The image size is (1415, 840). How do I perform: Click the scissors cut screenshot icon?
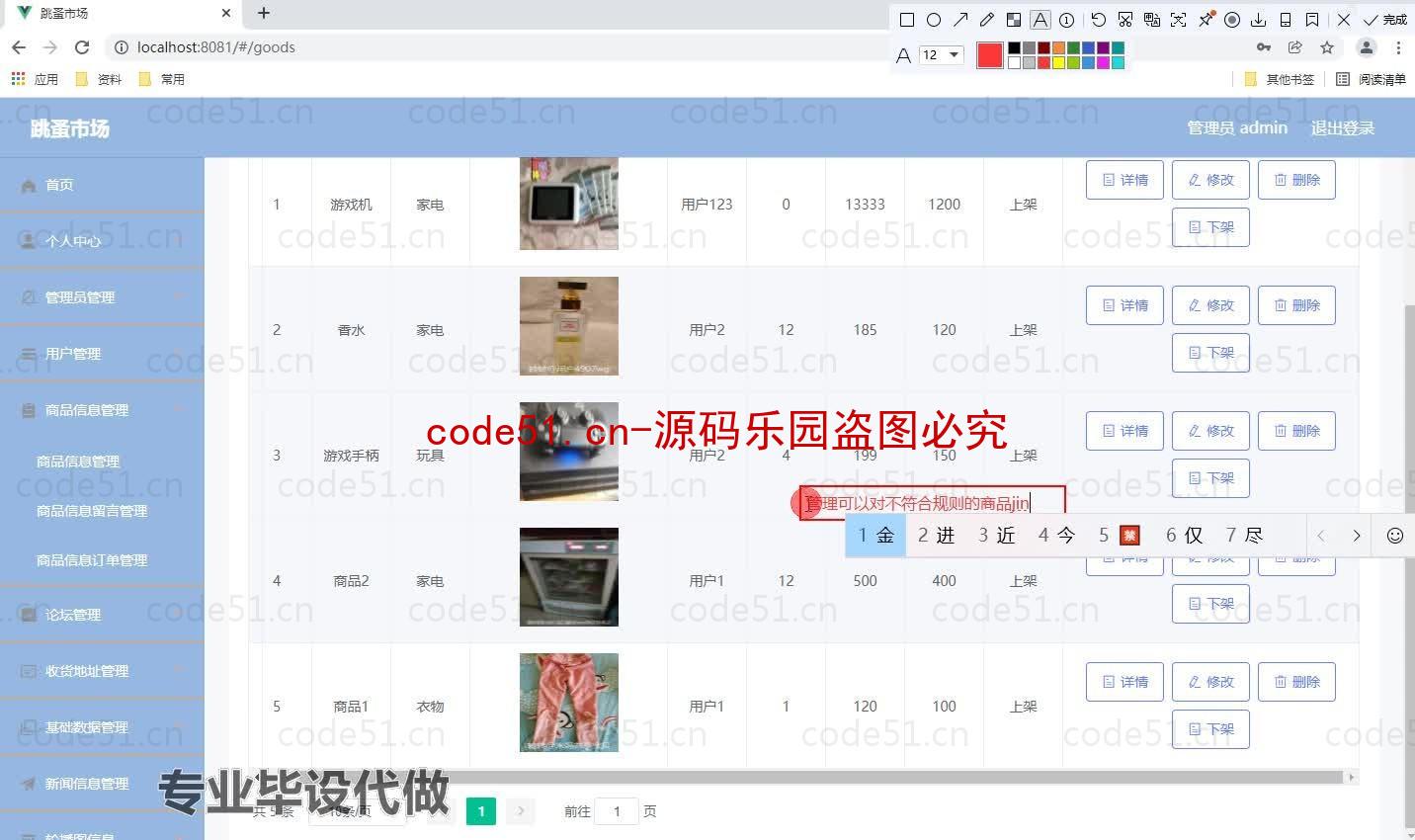(x=1125, y=19)
